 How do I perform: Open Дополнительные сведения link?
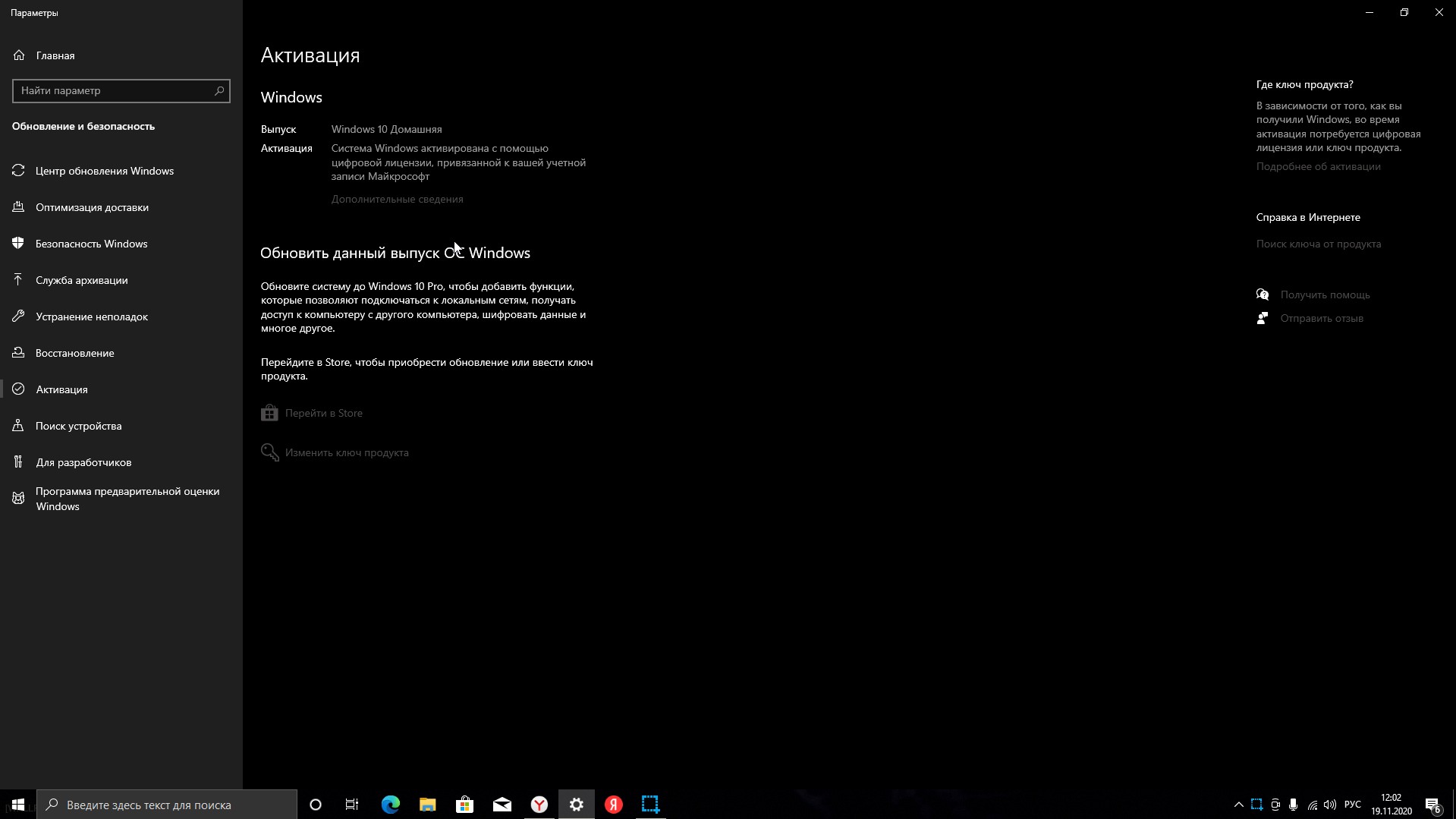(x=397, y=199)
